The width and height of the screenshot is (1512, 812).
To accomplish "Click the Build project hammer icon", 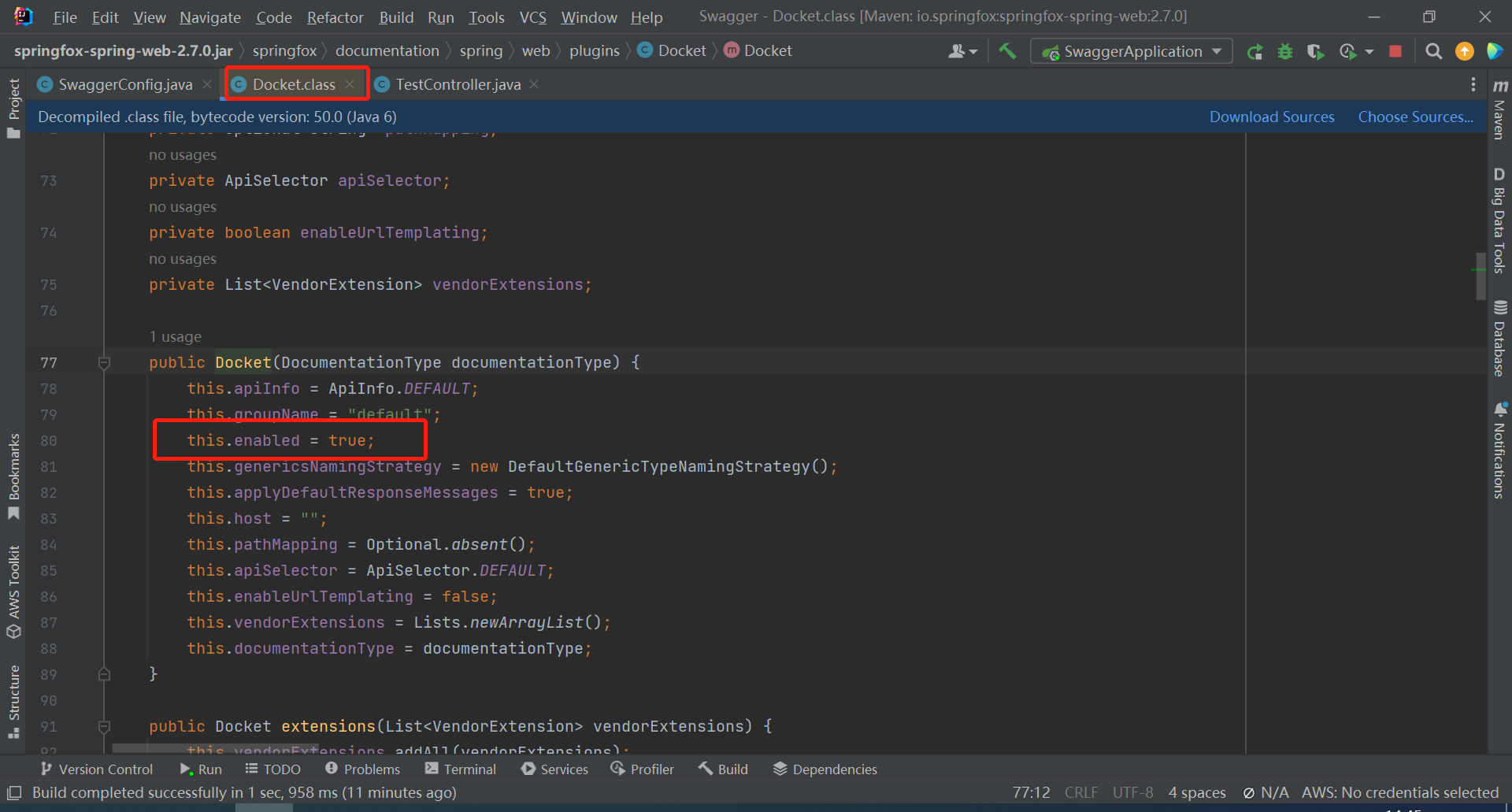I will click(x=1007, y=51).
